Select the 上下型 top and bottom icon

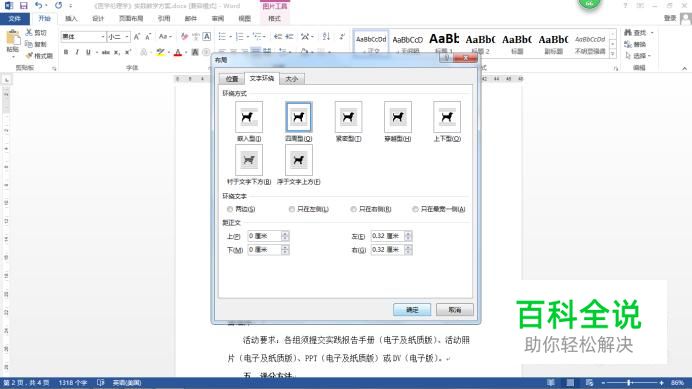(x=447, y=117)
